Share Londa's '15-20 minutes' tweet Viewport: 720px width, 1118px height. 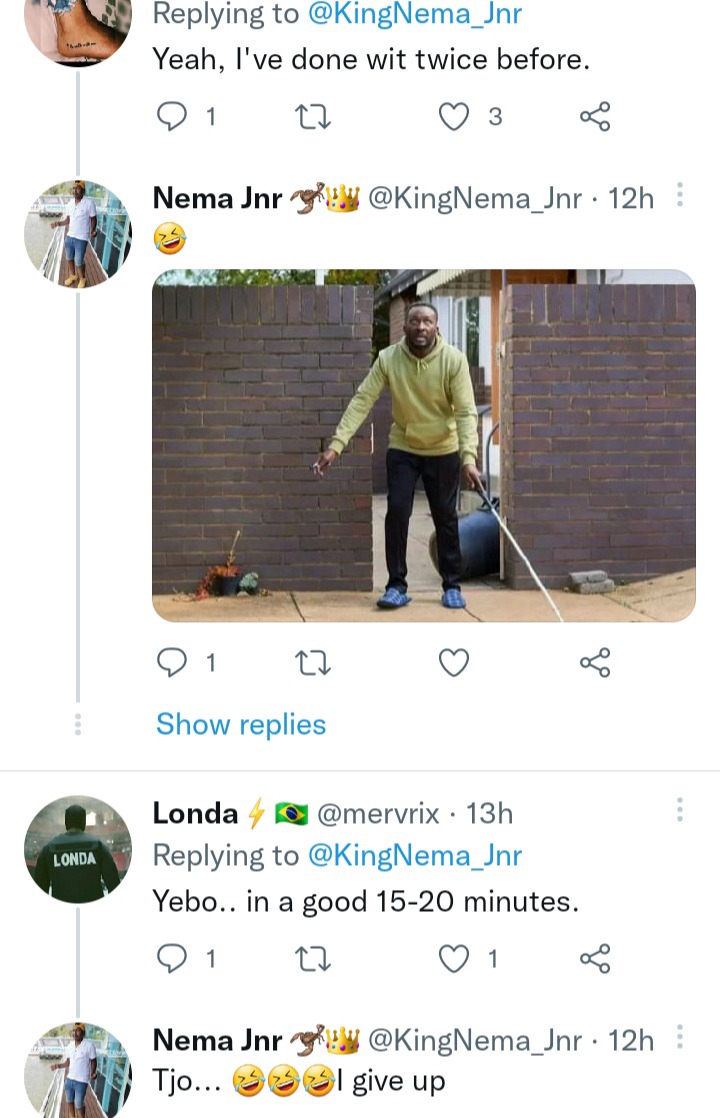pos(595,958)
